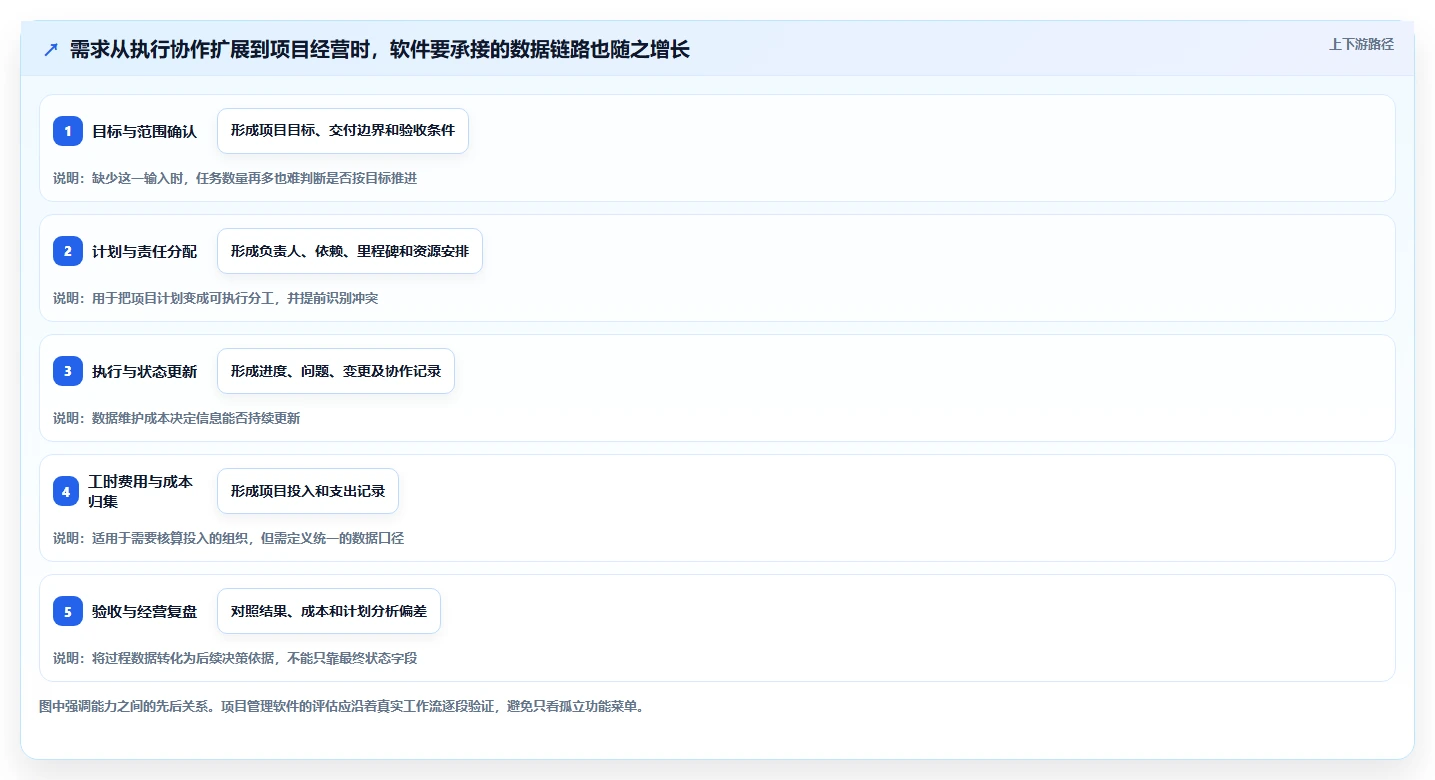Click the note 适用于需要核算投入的组织
Screen dimensions: 1435x780
tap(229, 538)
